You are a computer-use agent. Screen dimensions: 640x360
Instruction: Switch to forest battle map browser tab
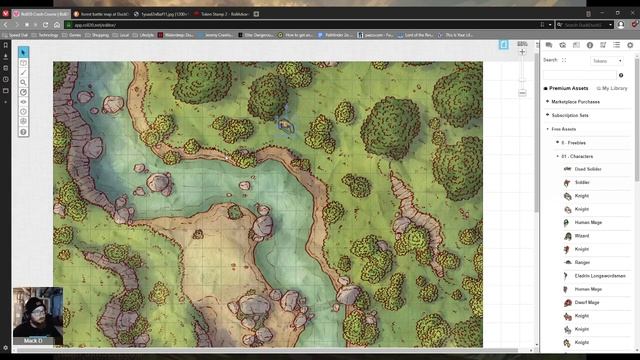coord(101,14)
